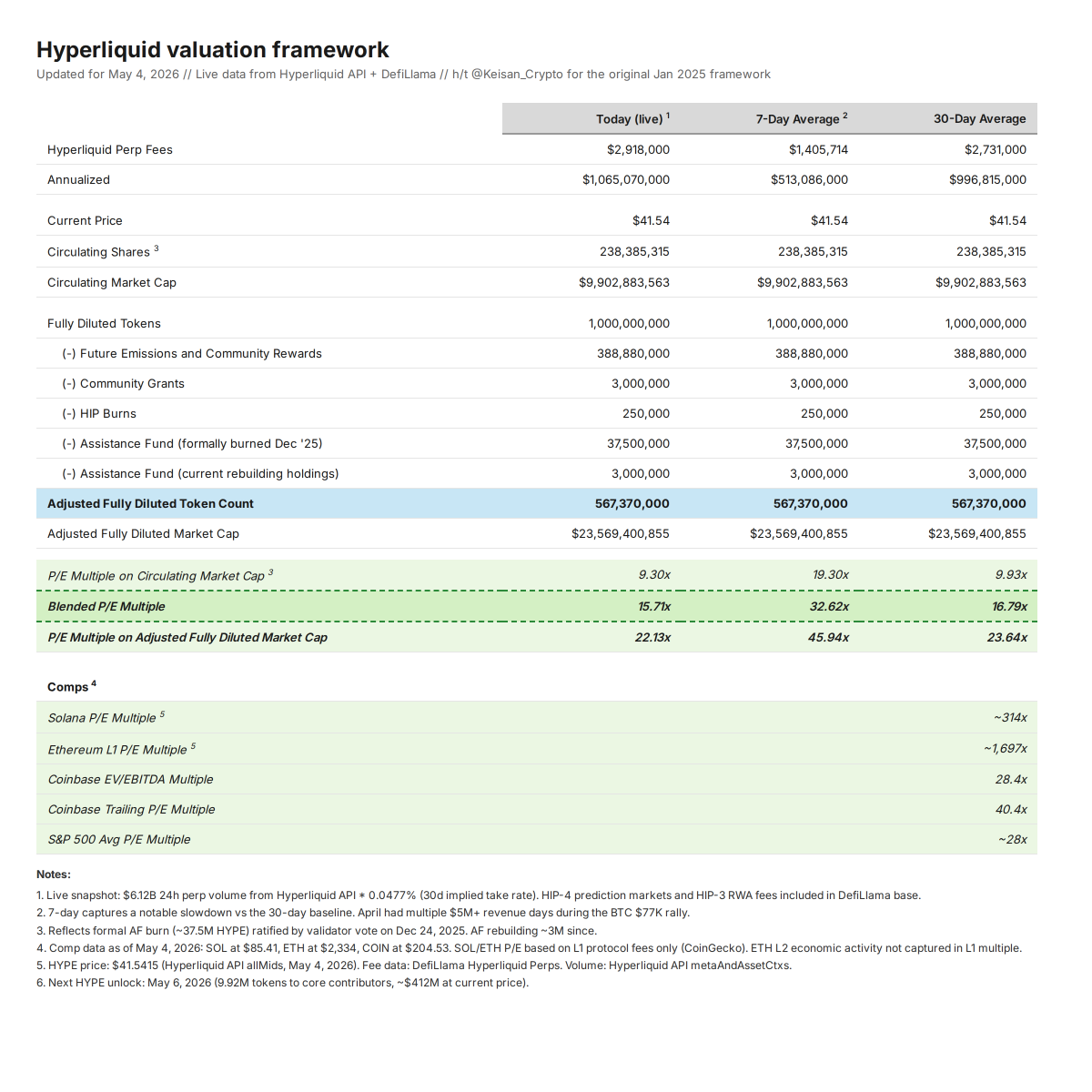Click the 15.71x blended multiple
The image size is (1092, 1092).
click(x=653, y=606)
